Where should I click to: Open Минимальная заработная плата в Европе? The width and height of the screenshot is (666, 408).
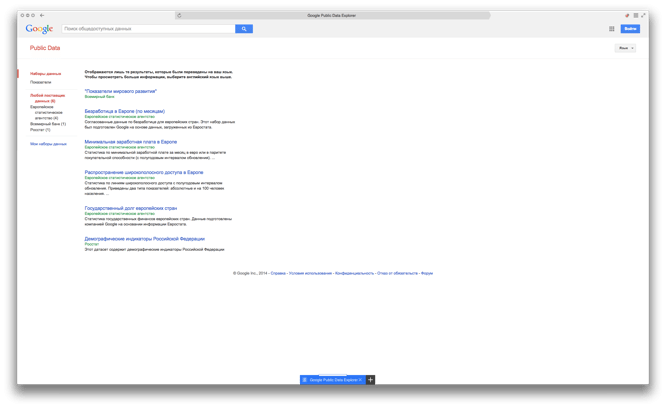click(131, 142)
